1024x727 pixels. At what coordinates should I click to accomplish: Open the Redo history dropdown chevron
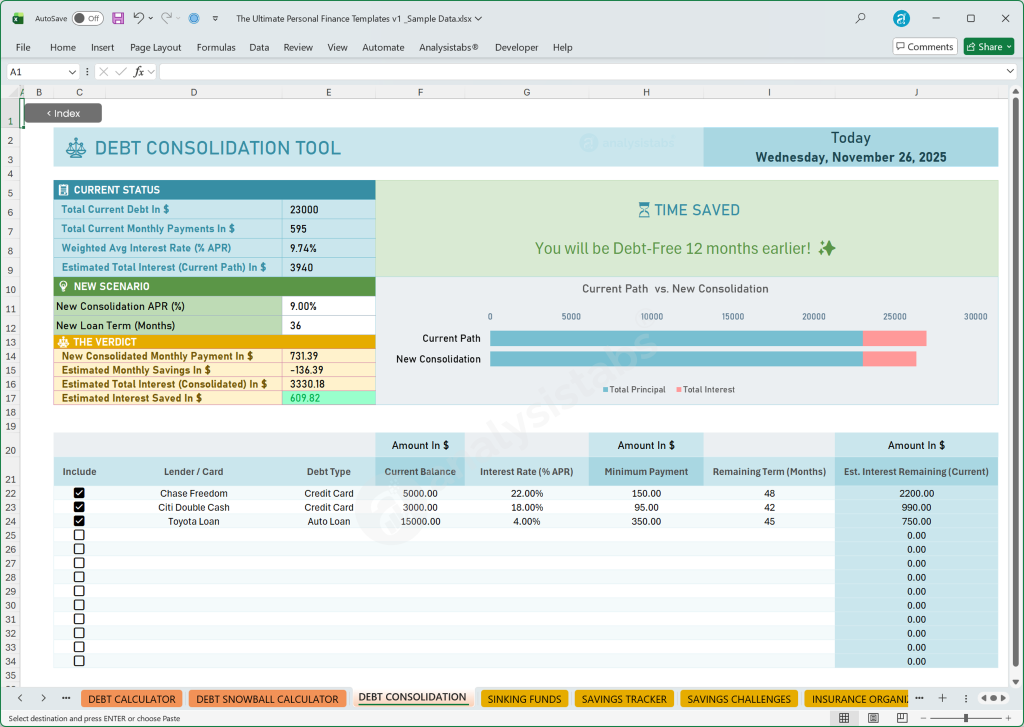click(x=176, y=18)
